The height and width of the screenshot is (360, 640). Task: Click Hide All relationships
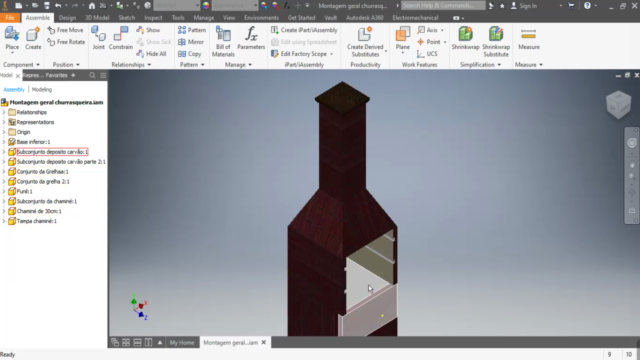(x=151, y=53)
